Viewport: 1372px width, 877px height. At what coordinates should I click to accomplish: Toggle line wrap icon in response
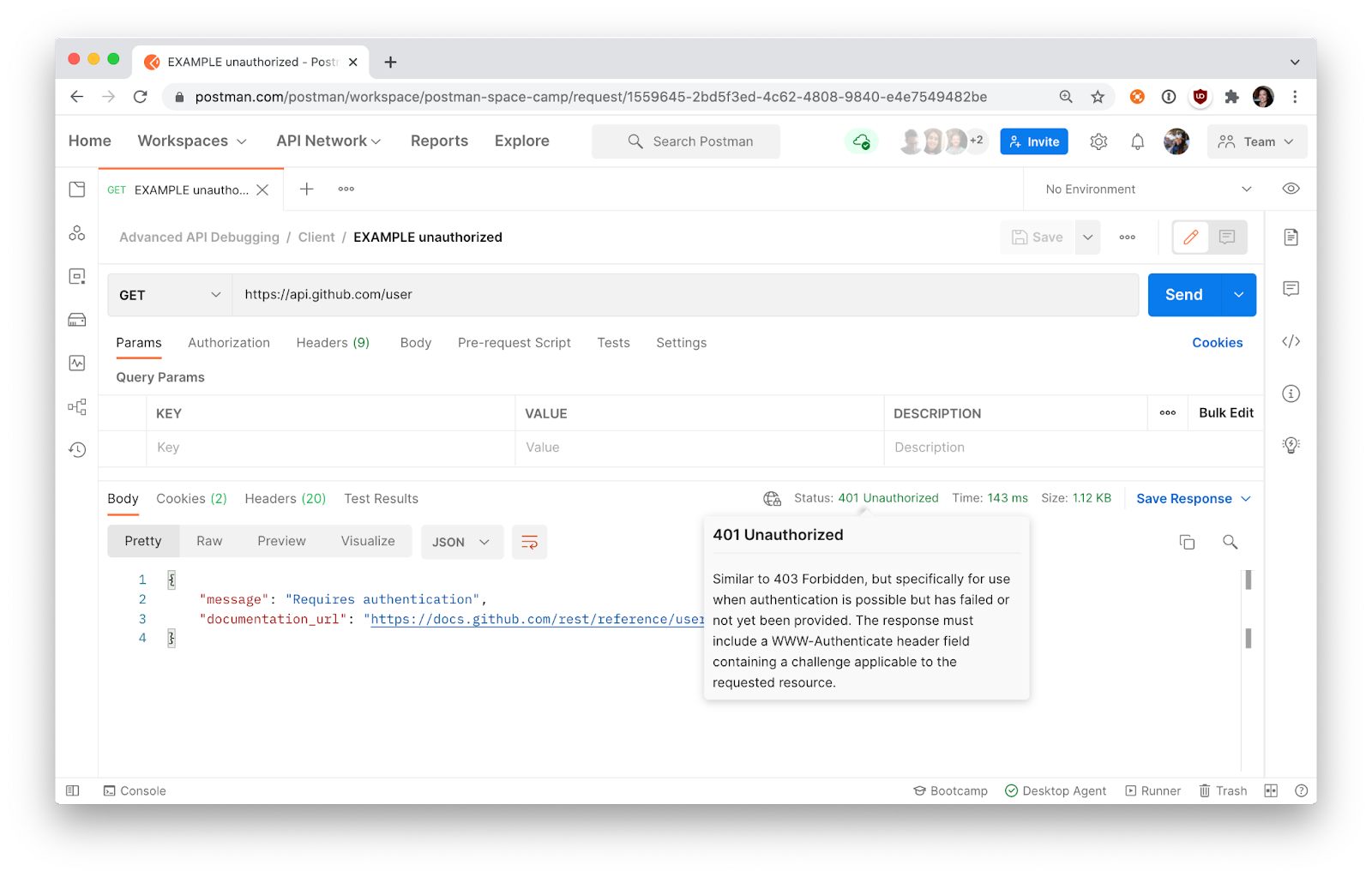pyautogui.click(x=529, y=542)
